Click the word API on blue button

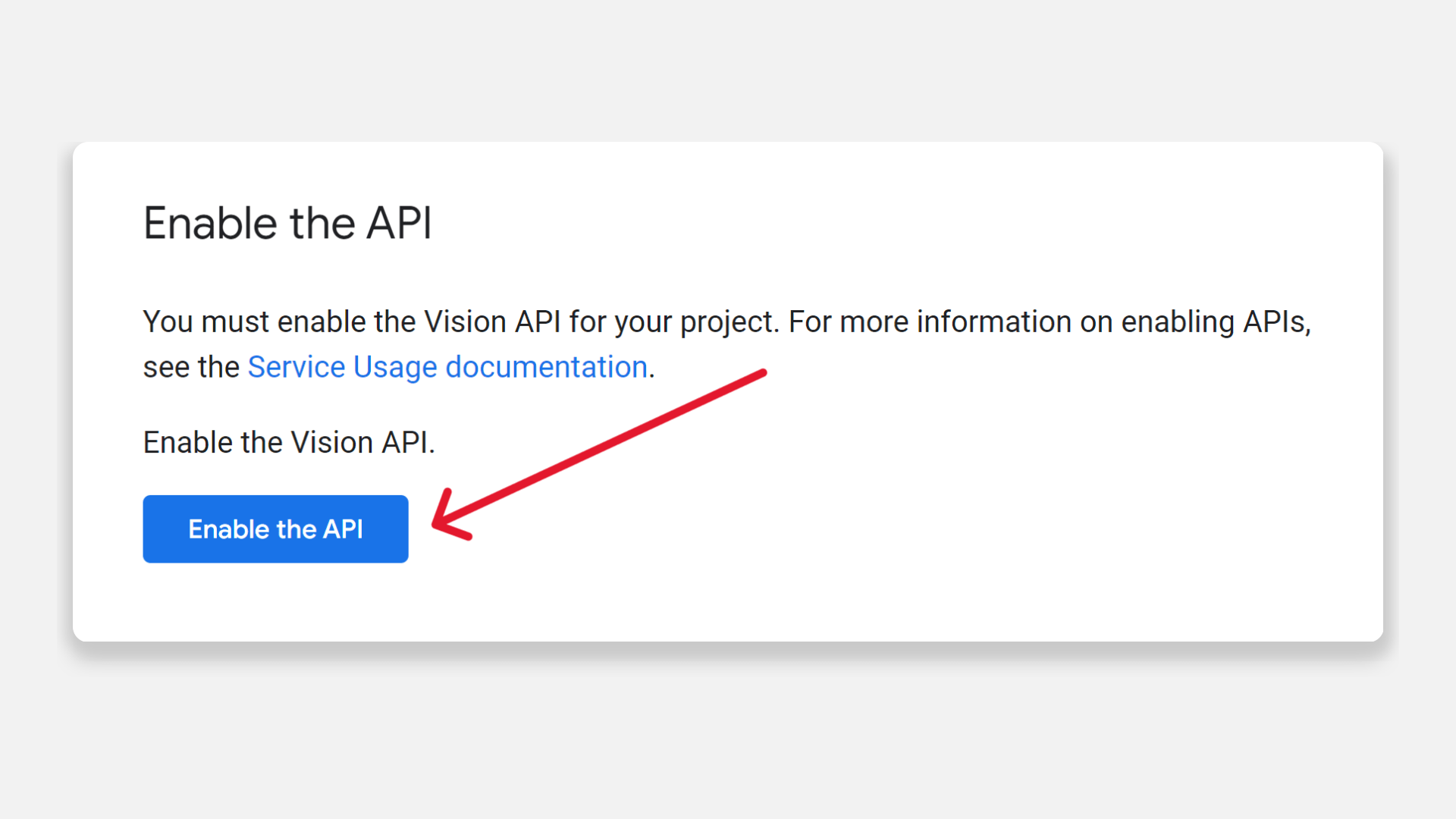coord(343,529)
